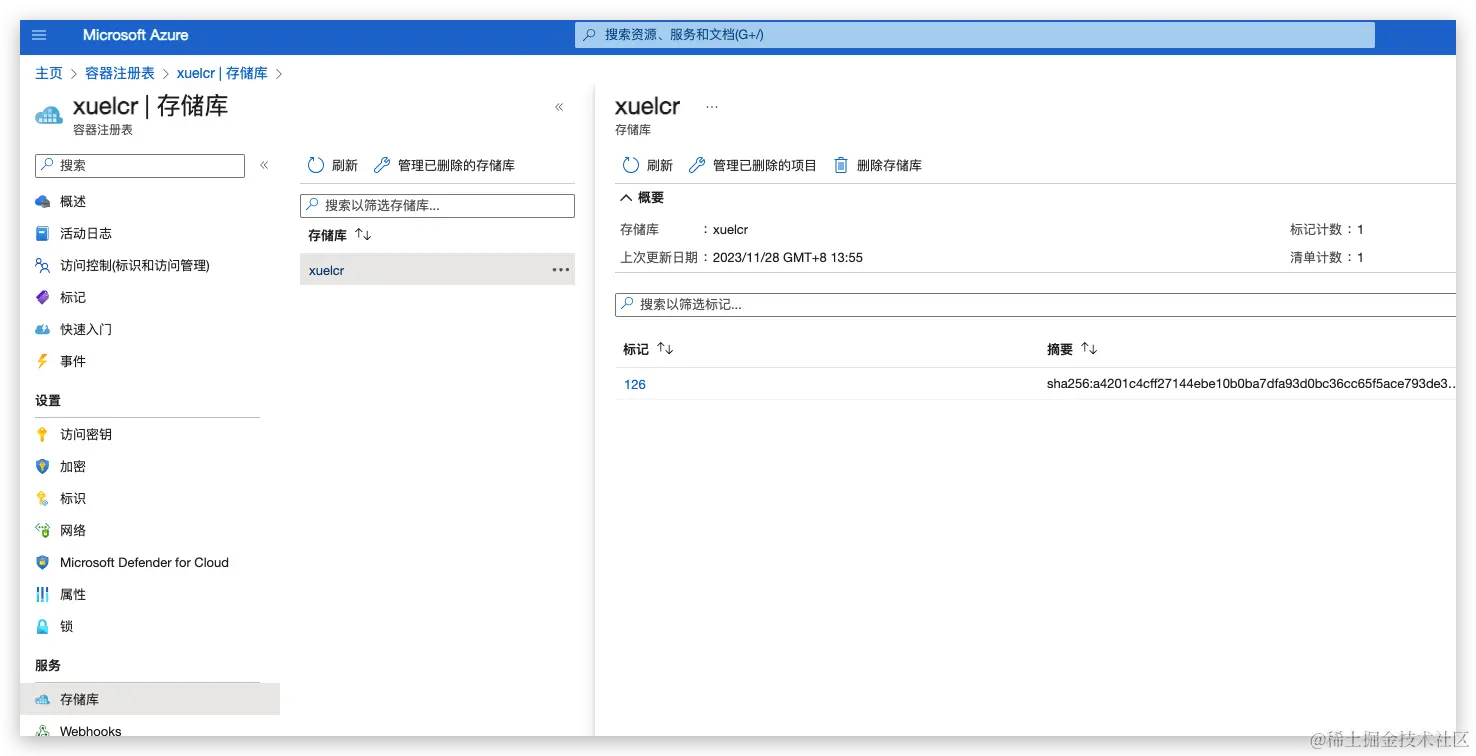Sort by 摘要 digest column arrows

click(x=1089, y=349)
